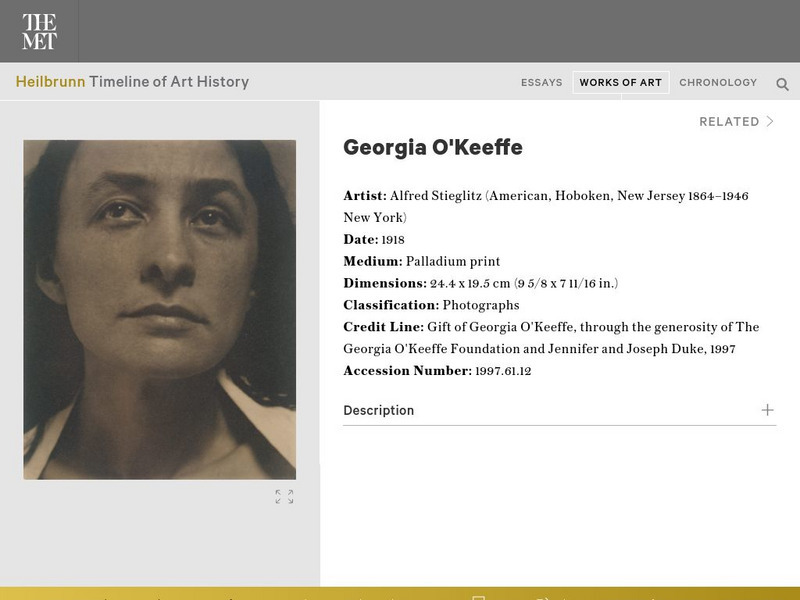
Task: Click the Georgia O'Keeffe title heading
Action: click(x=432, y=148)
